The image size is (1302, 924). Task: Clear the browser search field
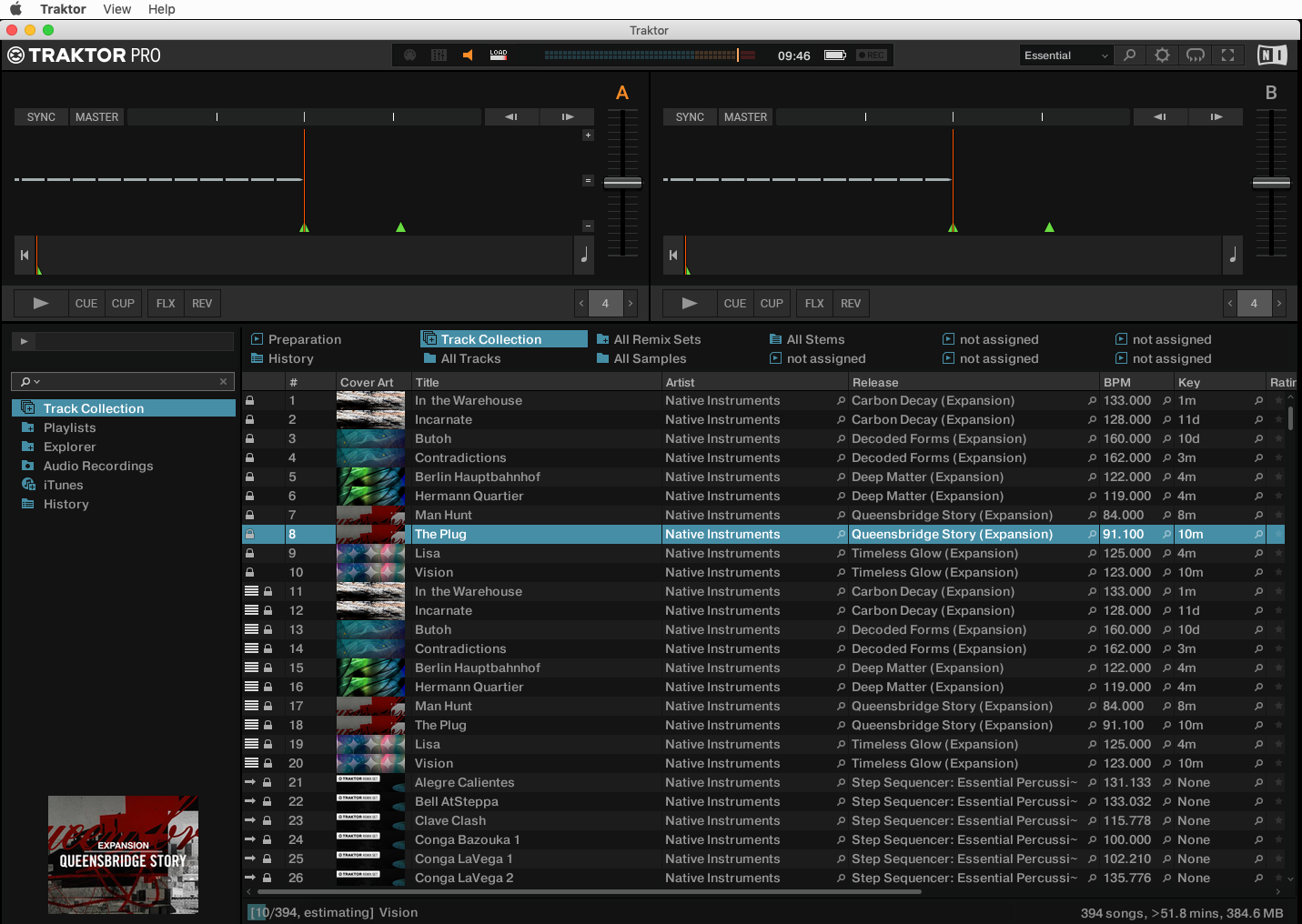click(224, 382)
